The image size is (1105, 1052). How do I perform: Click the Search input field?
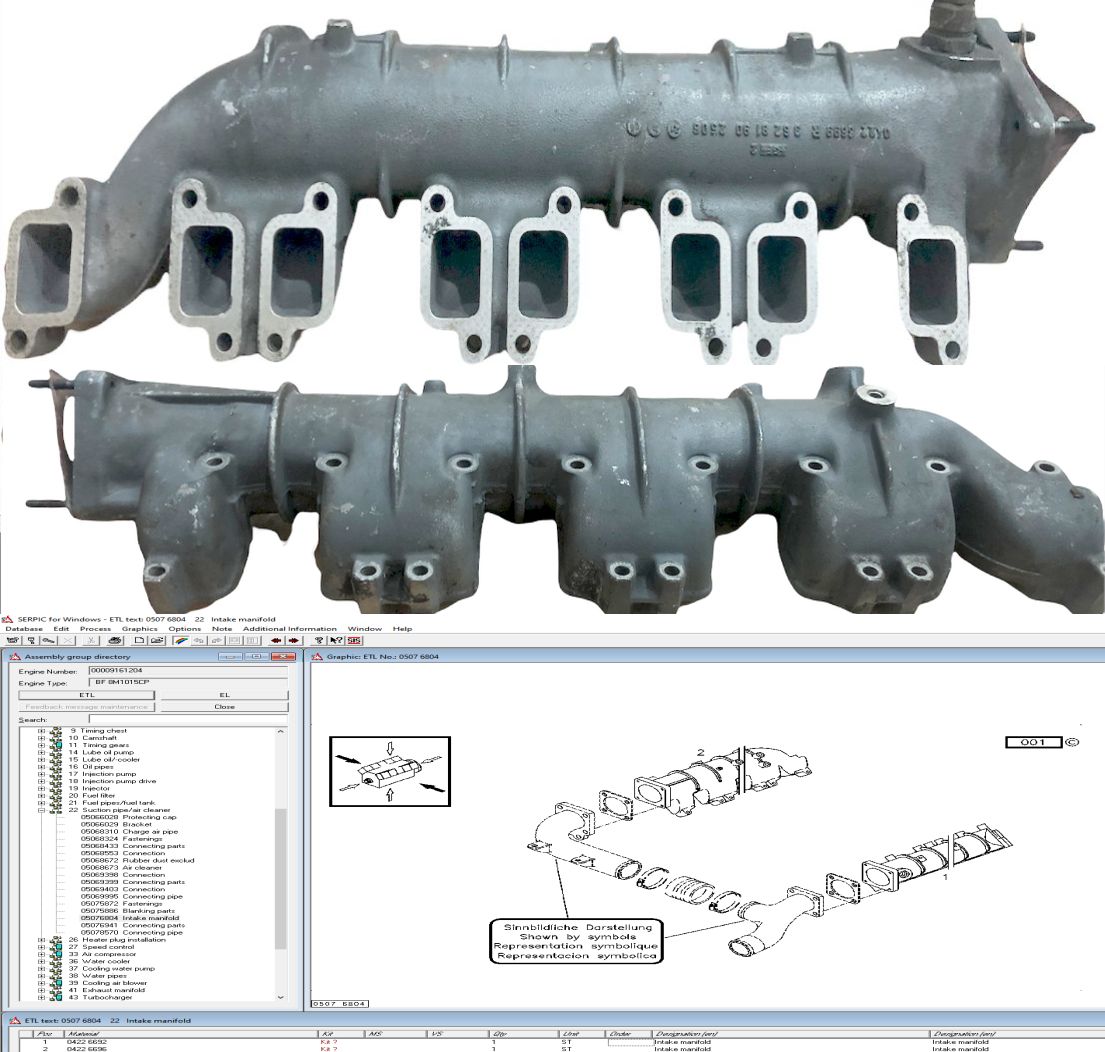pos(187,719)
